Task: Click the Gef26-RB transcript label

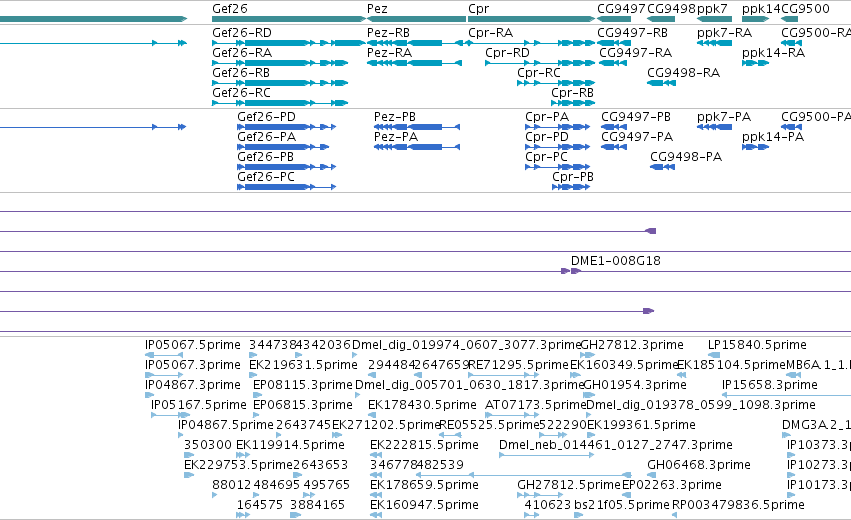Action: pyautogui.click(x=241, y=73)
